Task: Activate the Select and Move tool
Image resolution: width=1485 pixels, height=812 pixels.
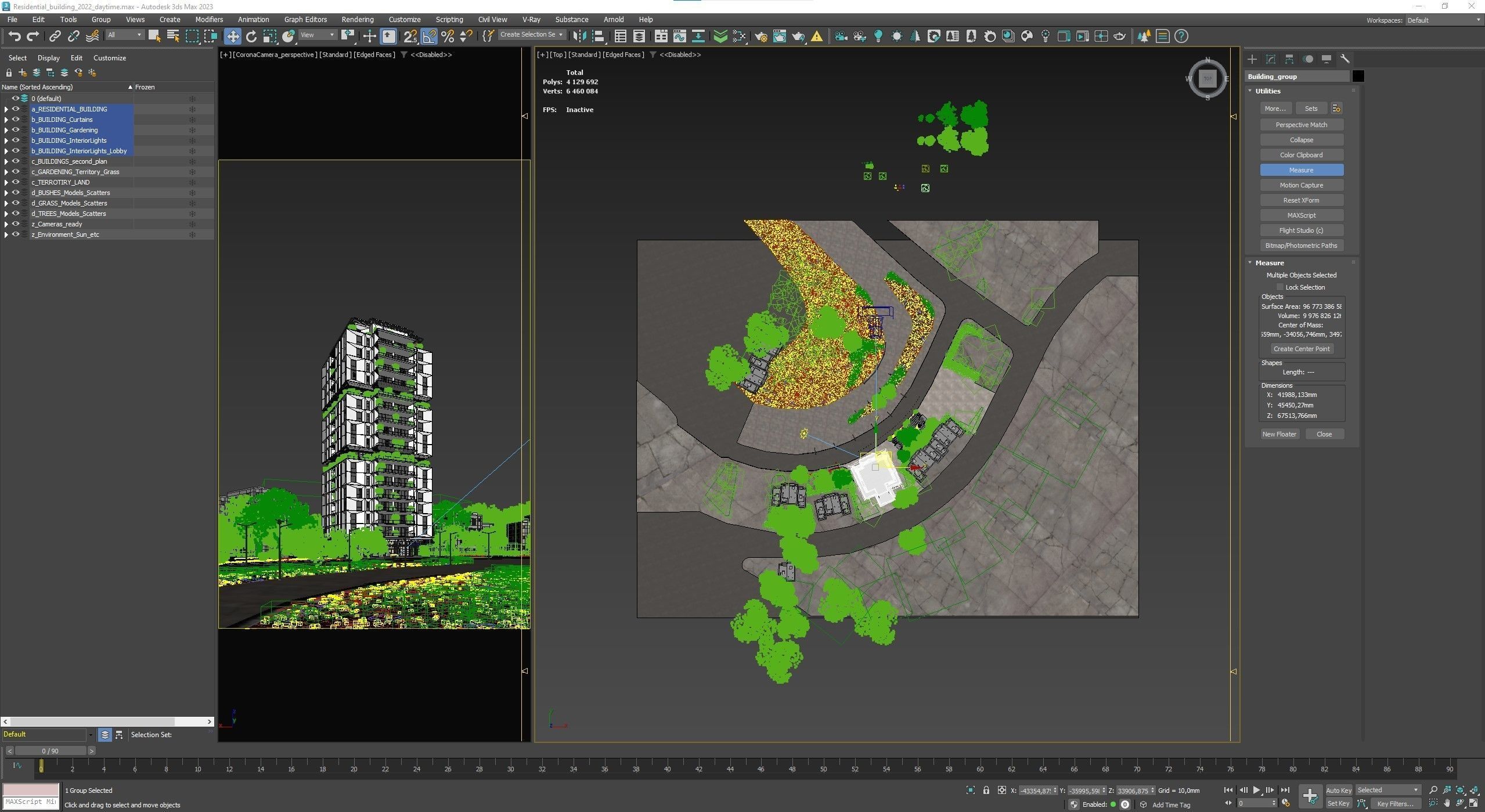Action: pos(232,37)
